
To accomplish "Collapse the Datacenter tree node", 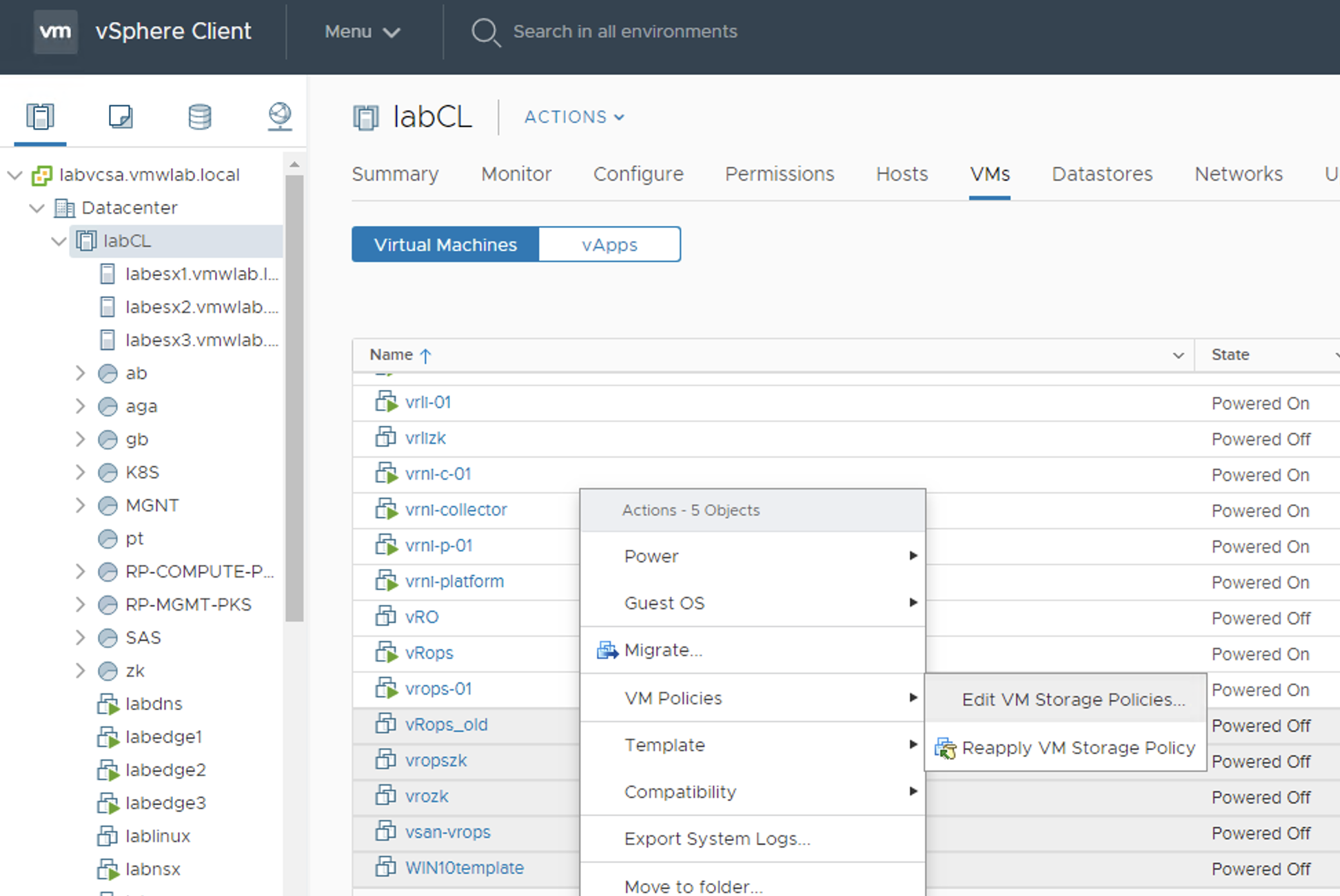I will [x=37, y=208].
